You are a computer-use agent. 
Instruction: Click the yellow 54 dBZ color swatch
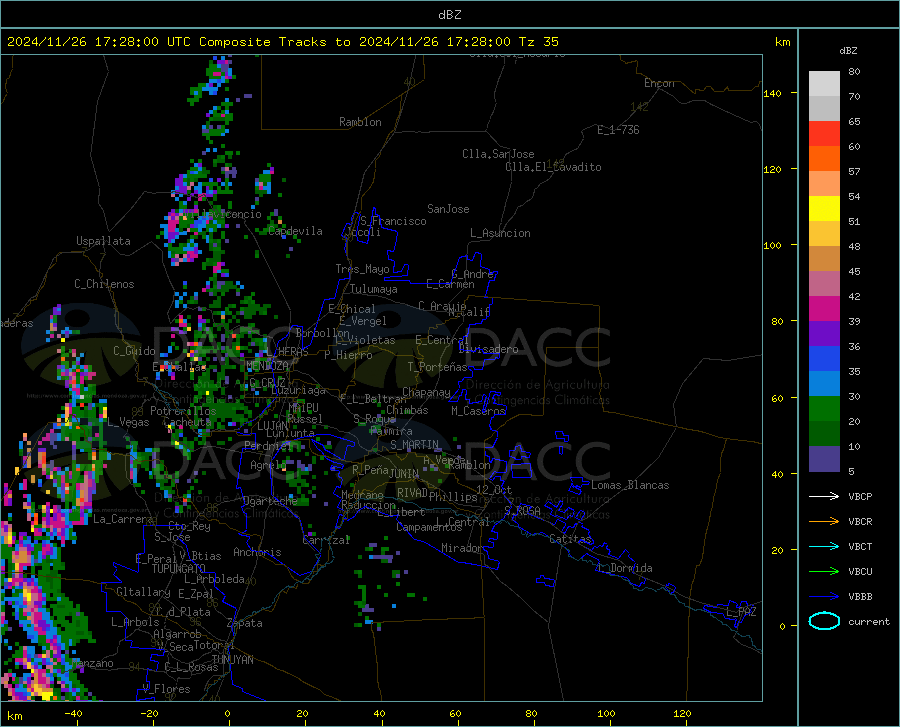[824, 209]
